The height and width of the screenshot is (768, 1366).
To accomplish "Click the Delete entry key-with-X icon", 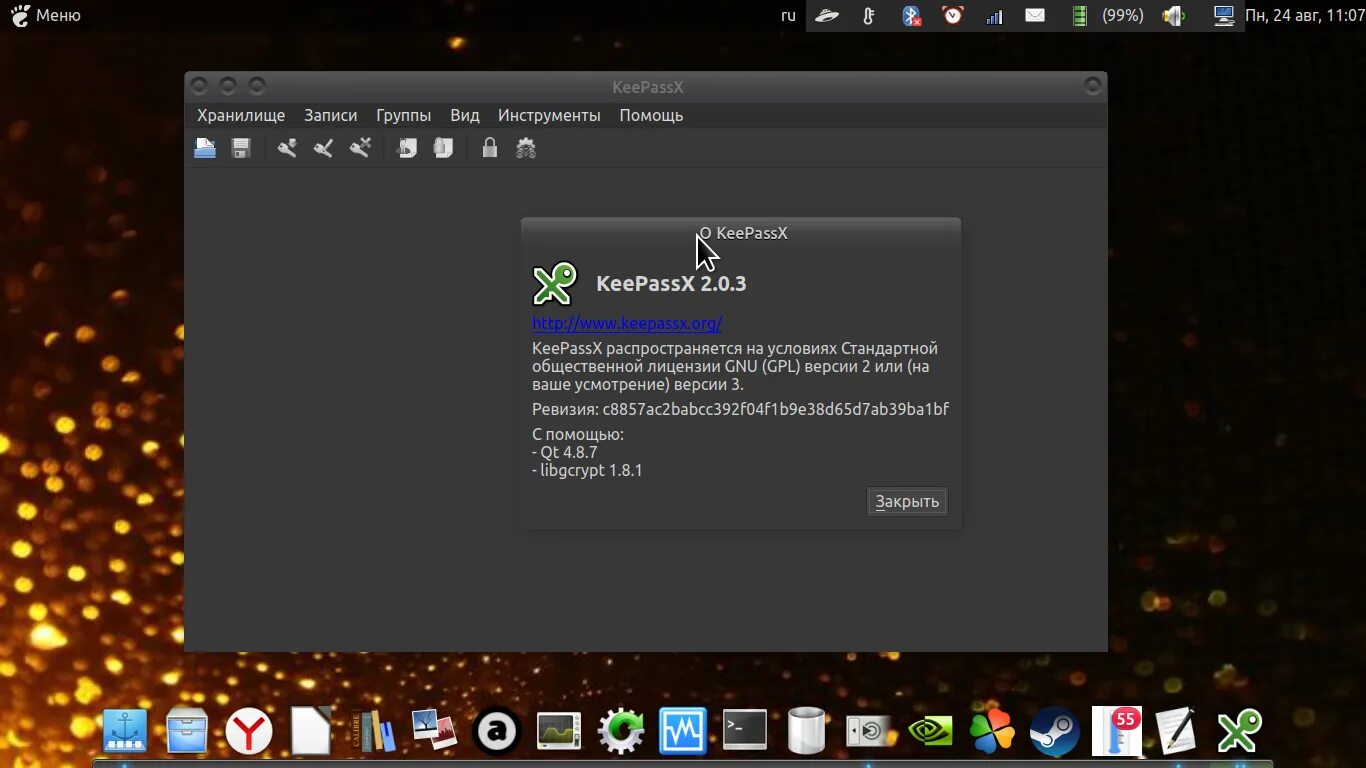I will tap(360, 148).
